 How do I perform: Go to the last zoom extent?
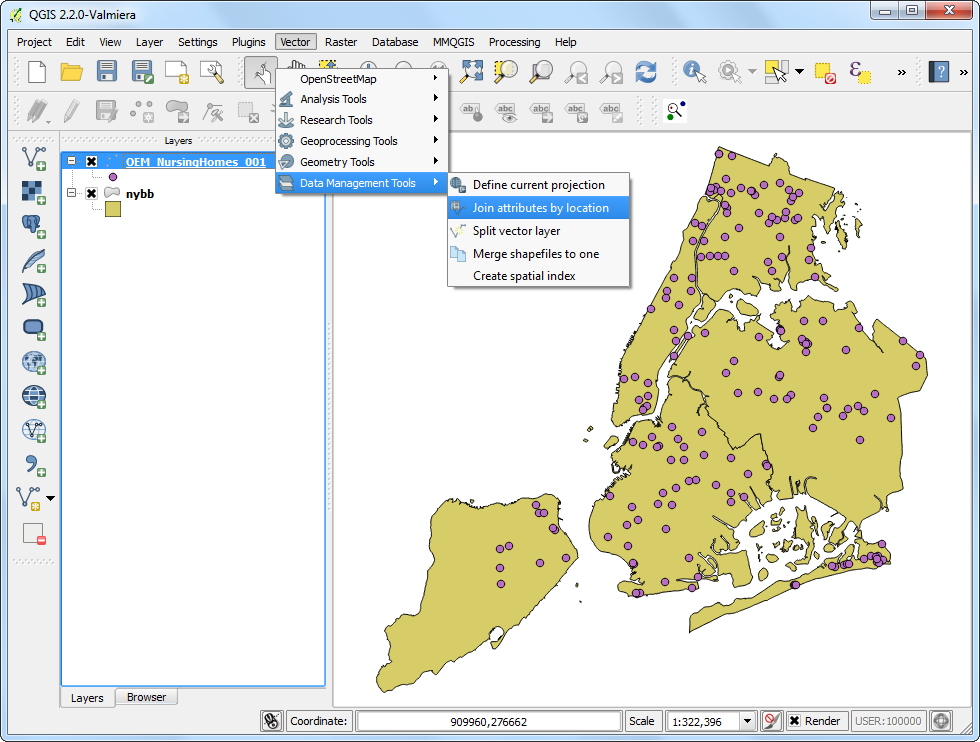tap(576, 72)
